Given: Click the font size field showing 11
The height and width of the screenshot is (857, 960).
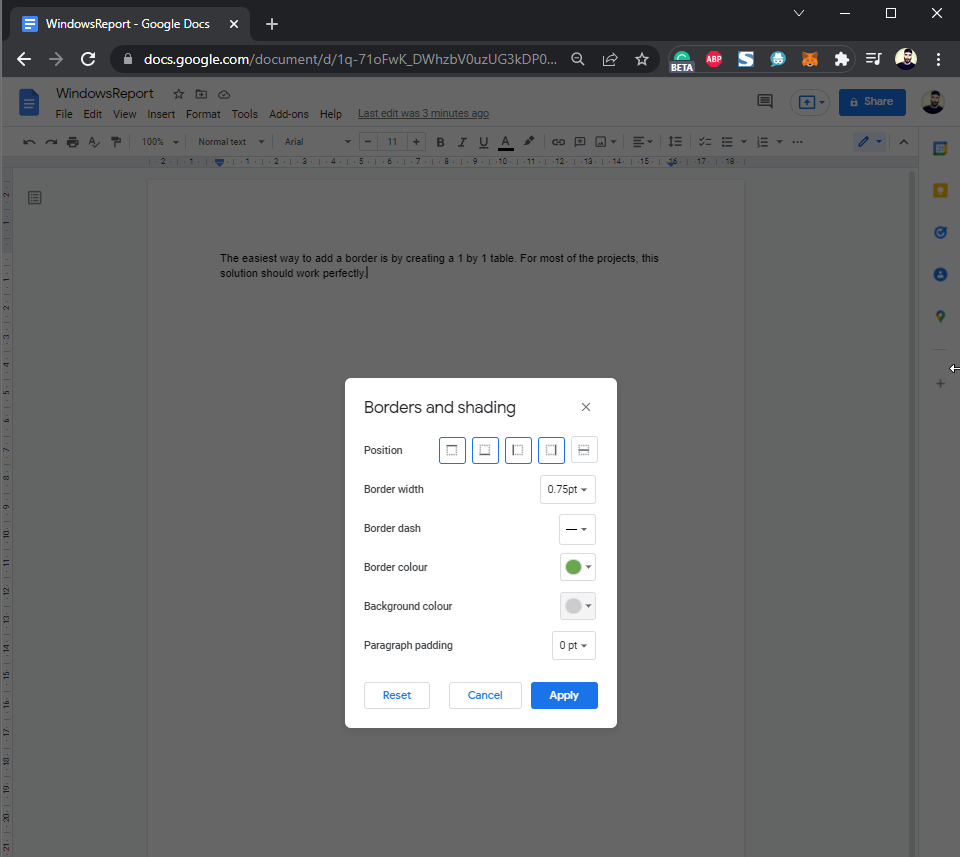Looking at the screenshot, I should pos(392,142).
